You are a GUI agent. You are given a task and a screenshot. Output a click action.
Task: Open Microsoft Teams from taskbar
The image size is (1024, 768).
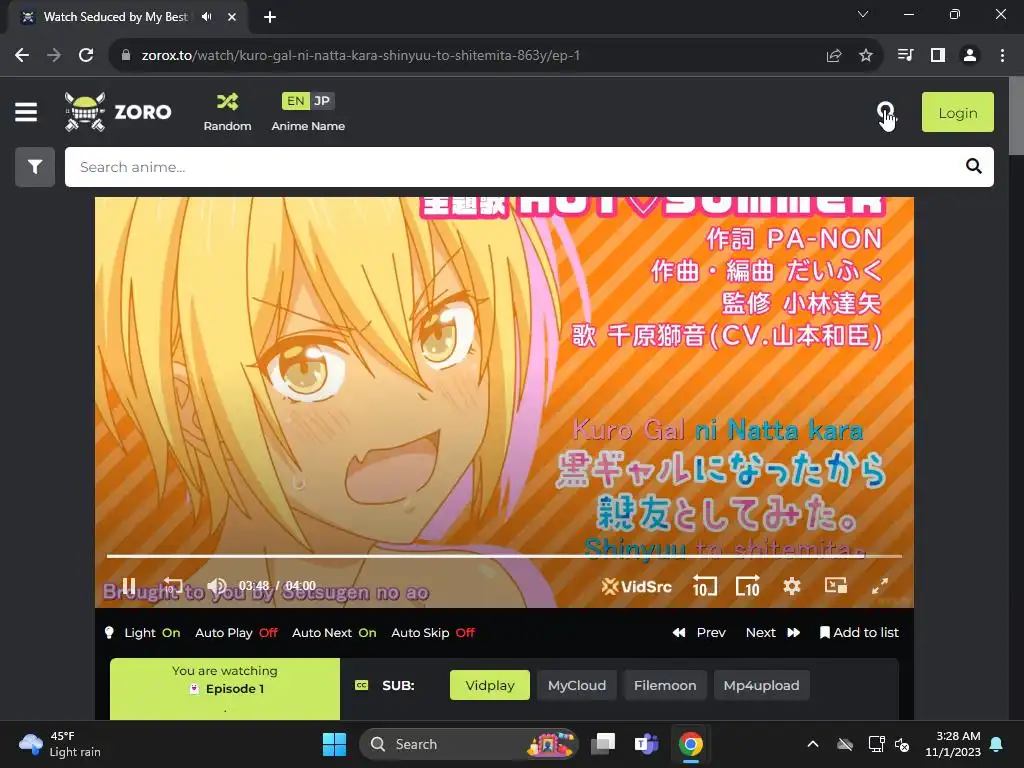point(646,744)
